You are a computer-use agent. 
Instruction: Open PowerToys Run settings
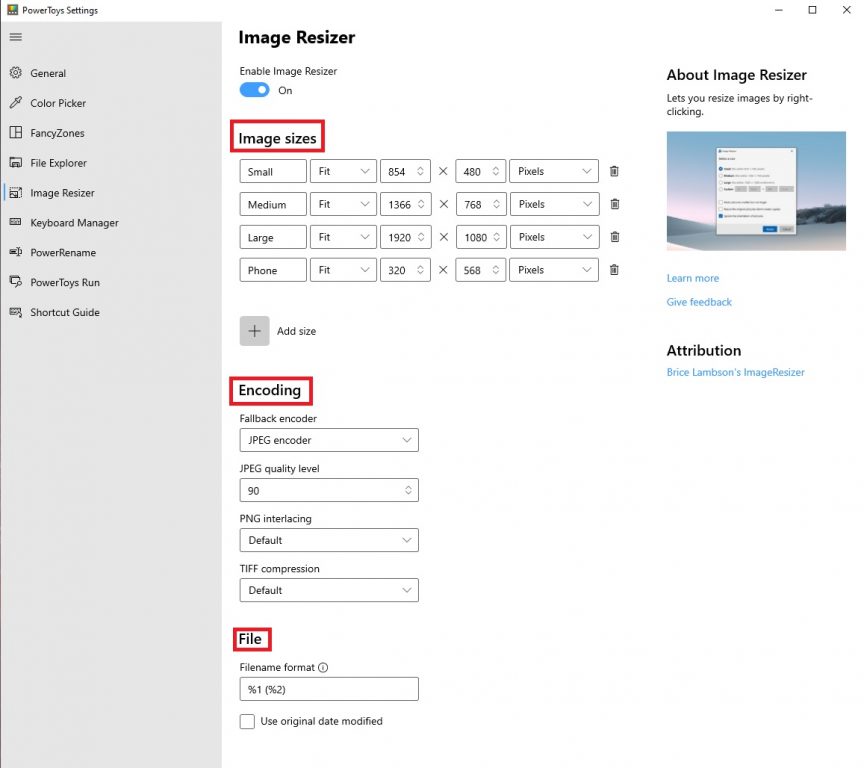tap(65, 283)
